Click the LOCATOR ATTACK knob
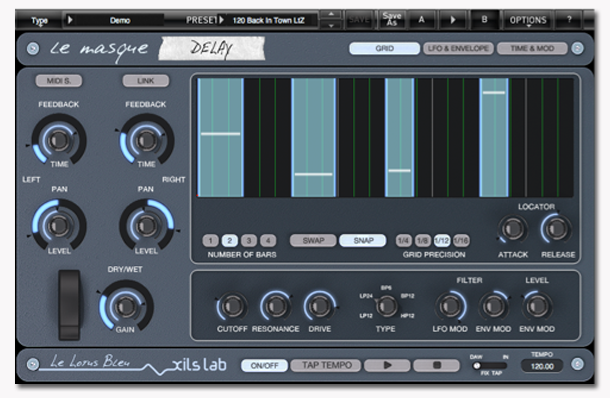 point(513,229)
